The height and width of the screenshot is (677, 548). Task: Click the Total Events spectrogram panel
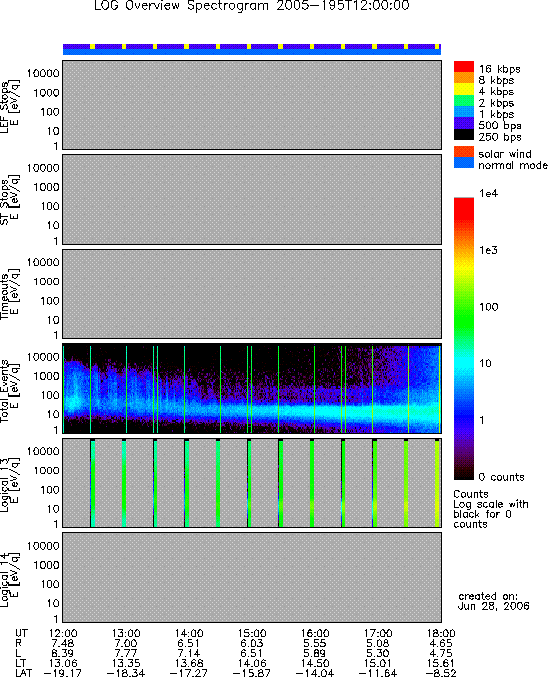point(252,389)
